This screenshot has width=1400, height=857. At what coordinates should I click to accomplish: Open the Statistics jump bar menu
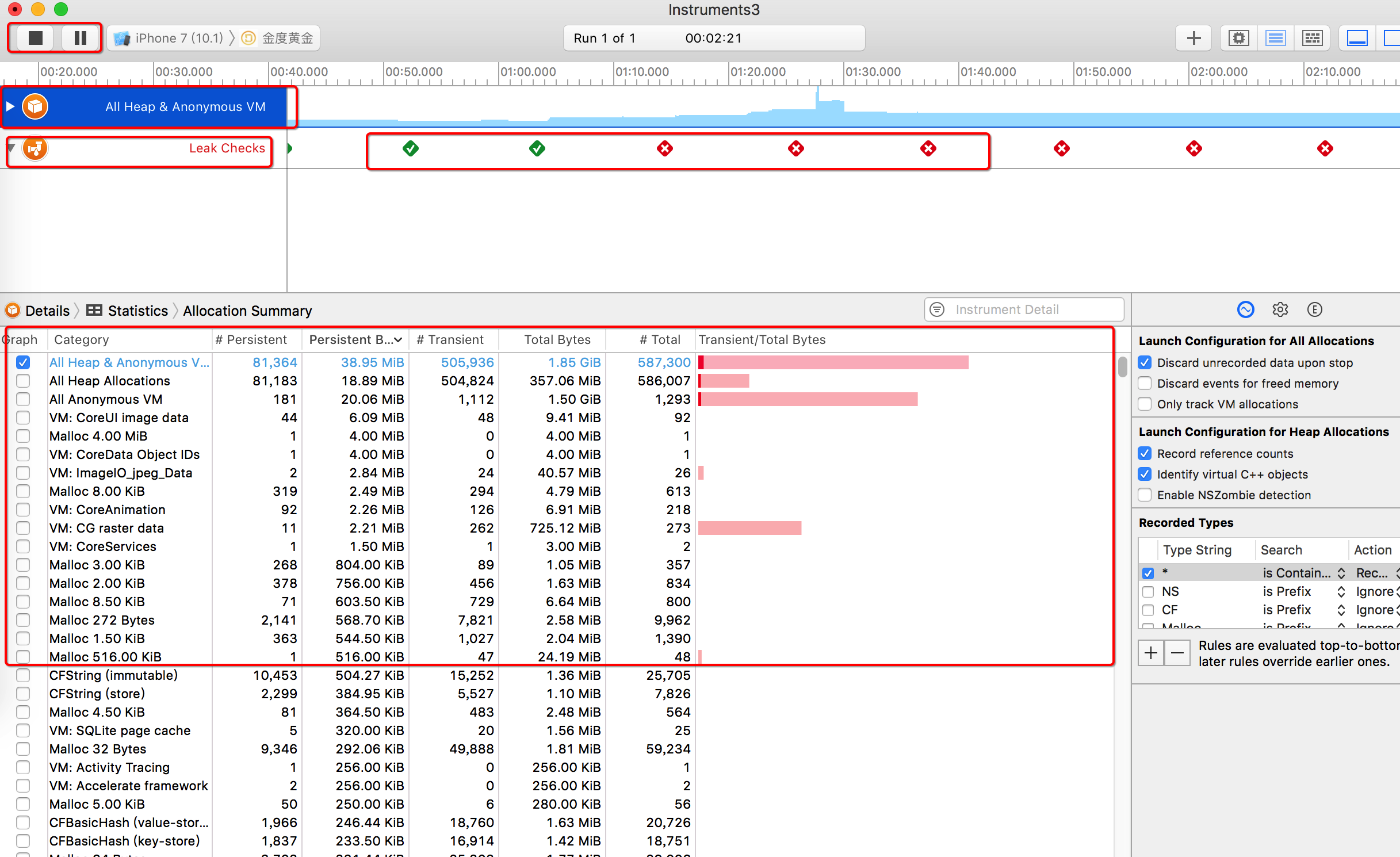(138, 311)
